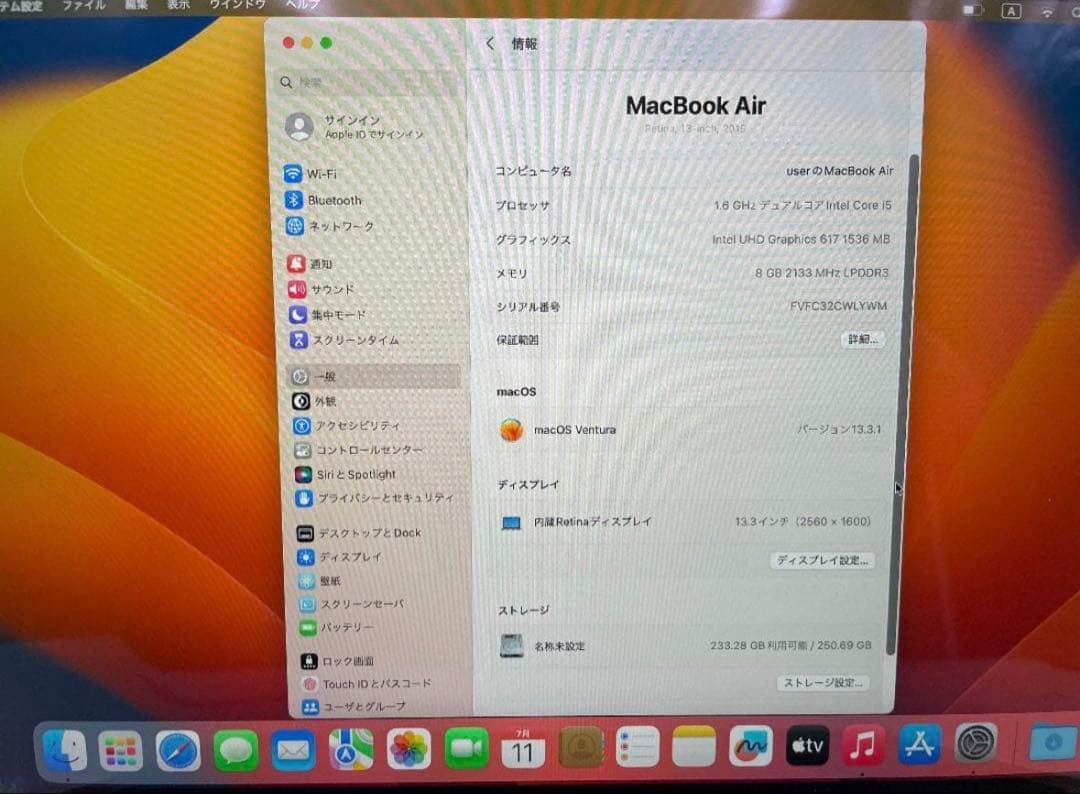The height and width of the screenshot is (794, 1080).
Task: Open ディスプレイ設定 from the Display section
Action: (x=821, y=561)
